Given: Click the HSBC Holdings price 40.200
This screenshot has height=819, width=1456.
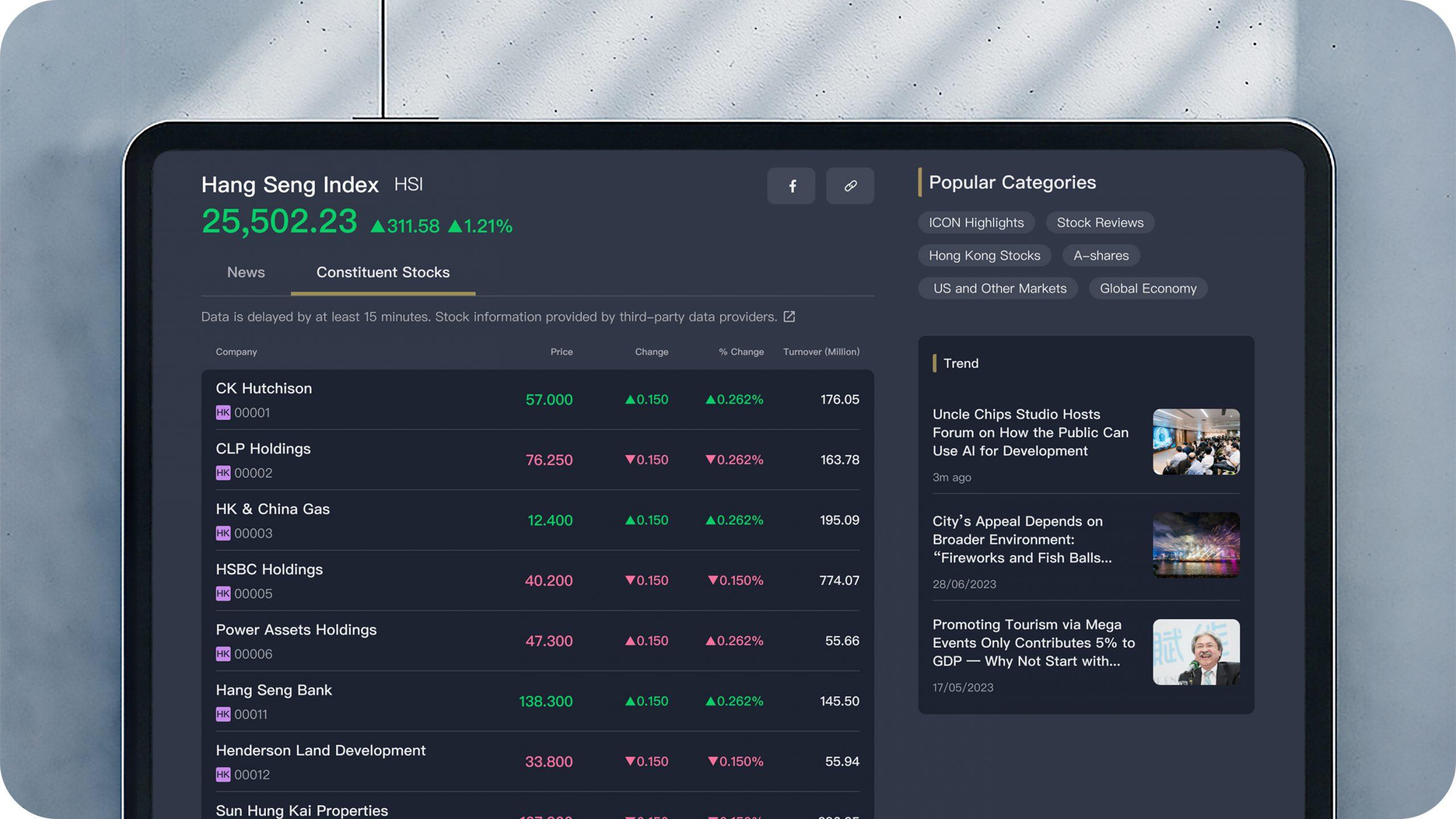Looking at the screenshot, I should click(548, 581).
